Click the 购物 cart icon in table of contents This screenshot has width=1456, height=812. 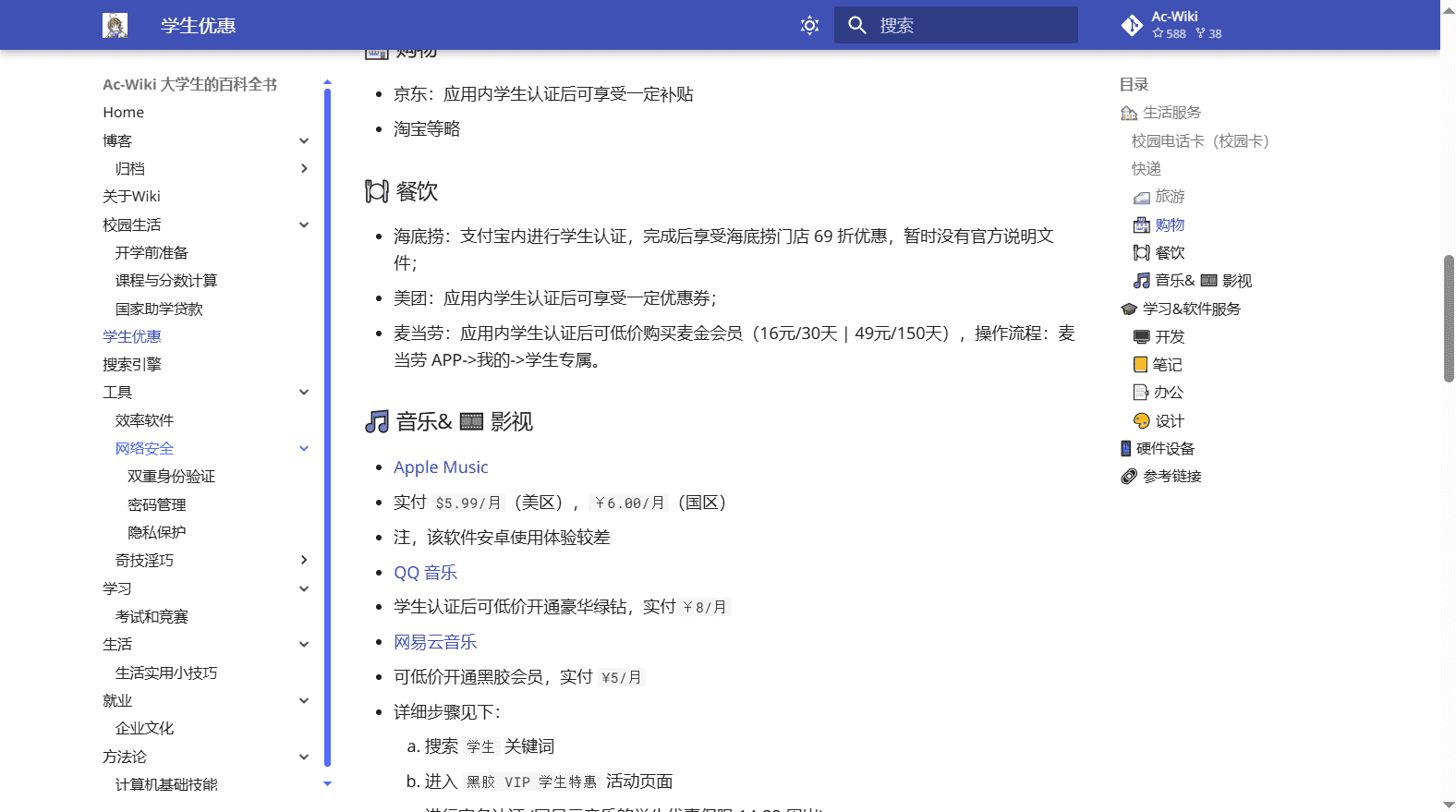(x=1142, y=224)
